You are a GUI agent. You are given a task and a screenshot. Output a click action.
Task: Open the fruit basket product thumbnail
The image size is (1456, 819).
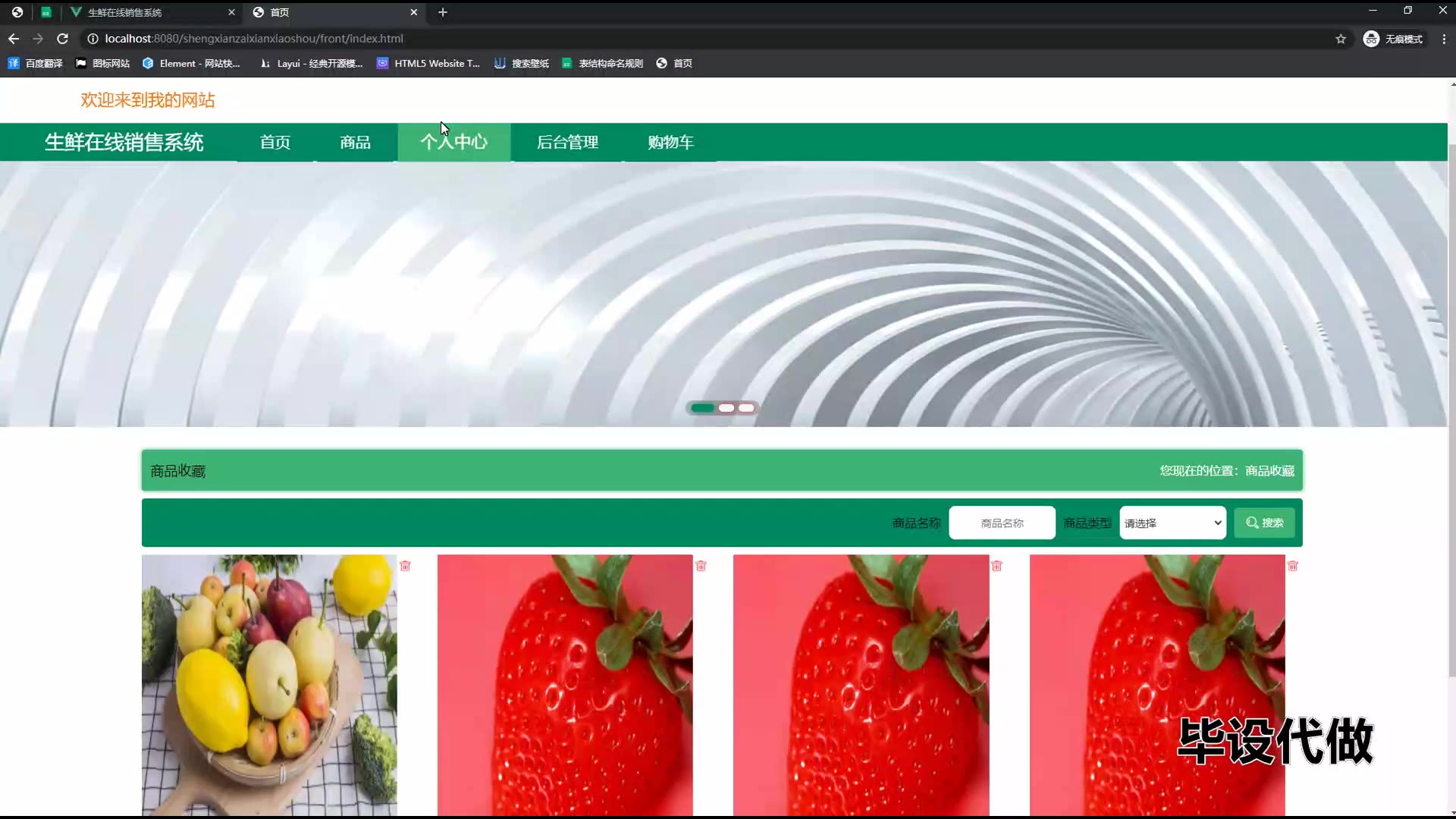(x=269, y=686)
